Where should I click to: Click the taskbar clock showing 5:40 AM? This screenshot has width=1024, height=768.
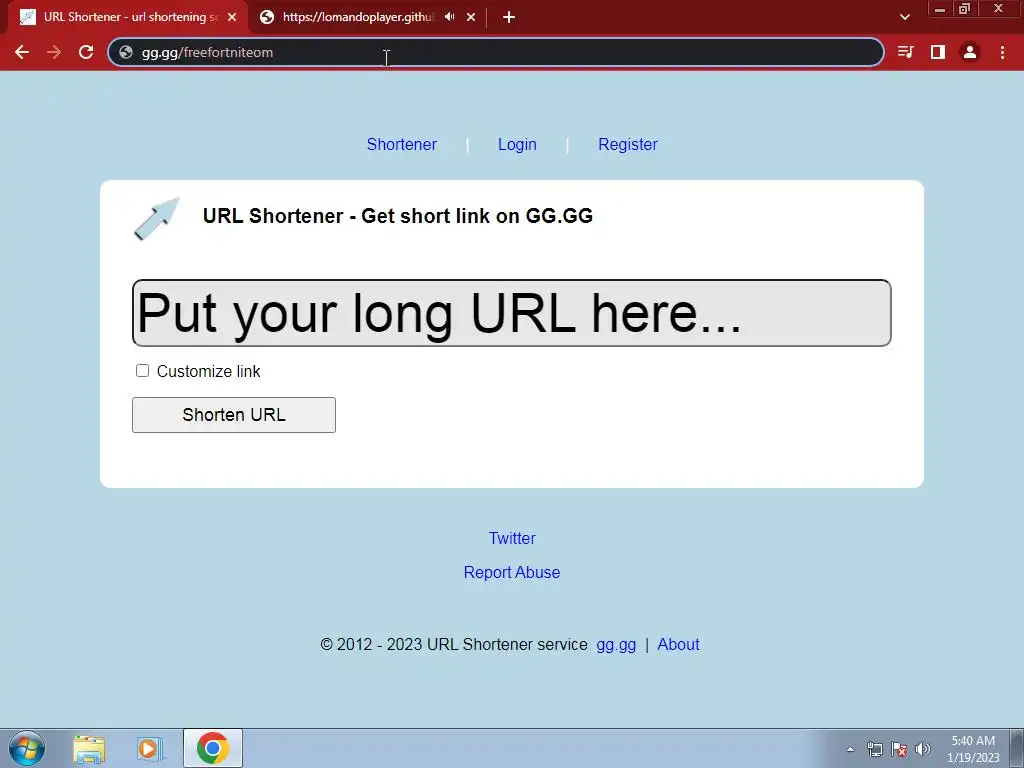973,749
